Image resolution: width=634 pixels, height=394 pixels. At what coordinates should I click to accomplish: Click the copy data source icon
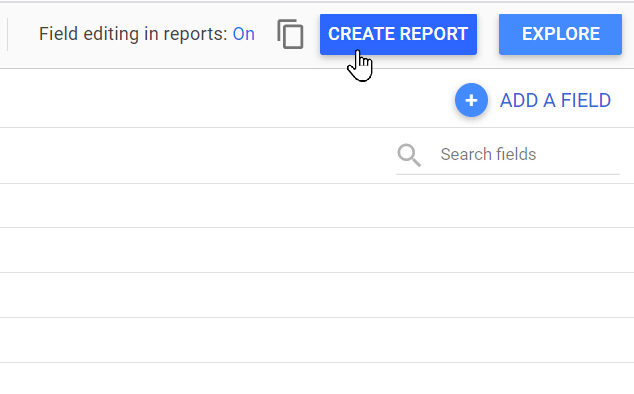click(x=290, y=34)
